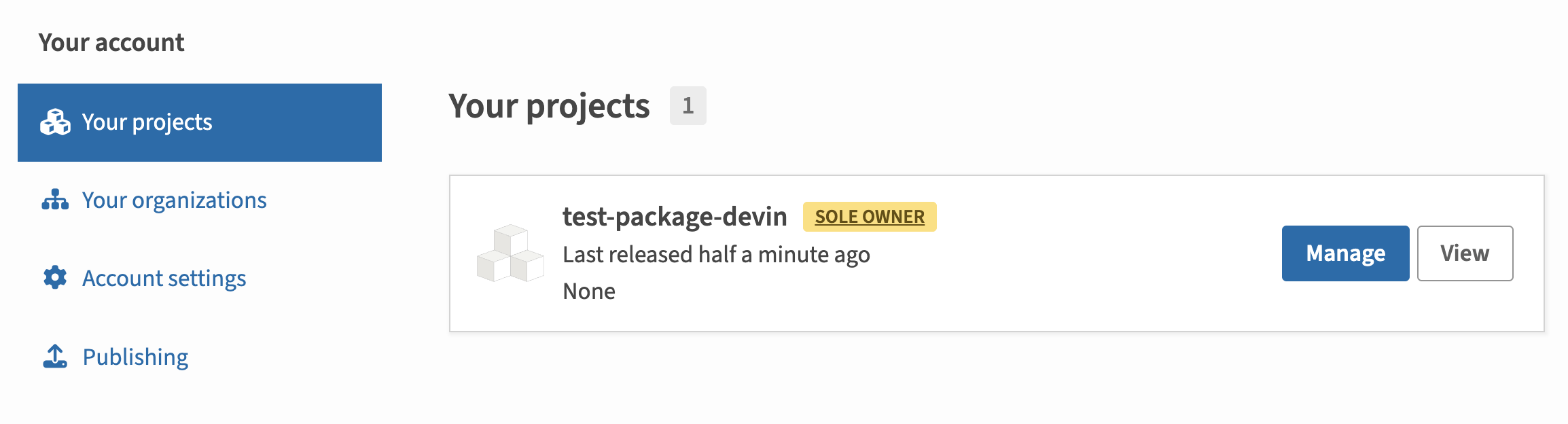Click the View button for test-package-devin
The image size is (1568, 424).
(x=1464, y=253)
